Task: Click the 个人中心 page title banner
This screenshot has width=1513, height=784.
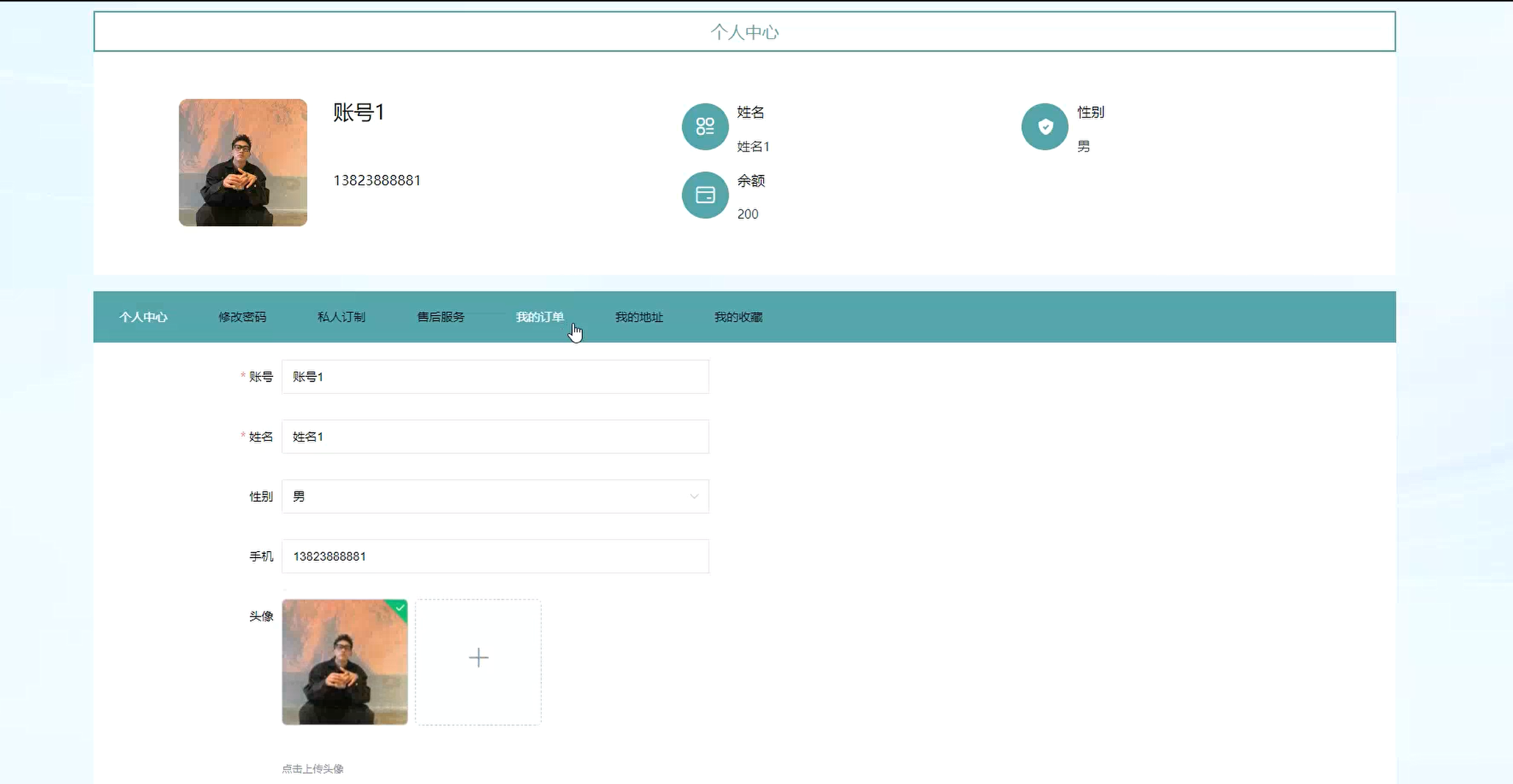Action: tap(744, 32)
